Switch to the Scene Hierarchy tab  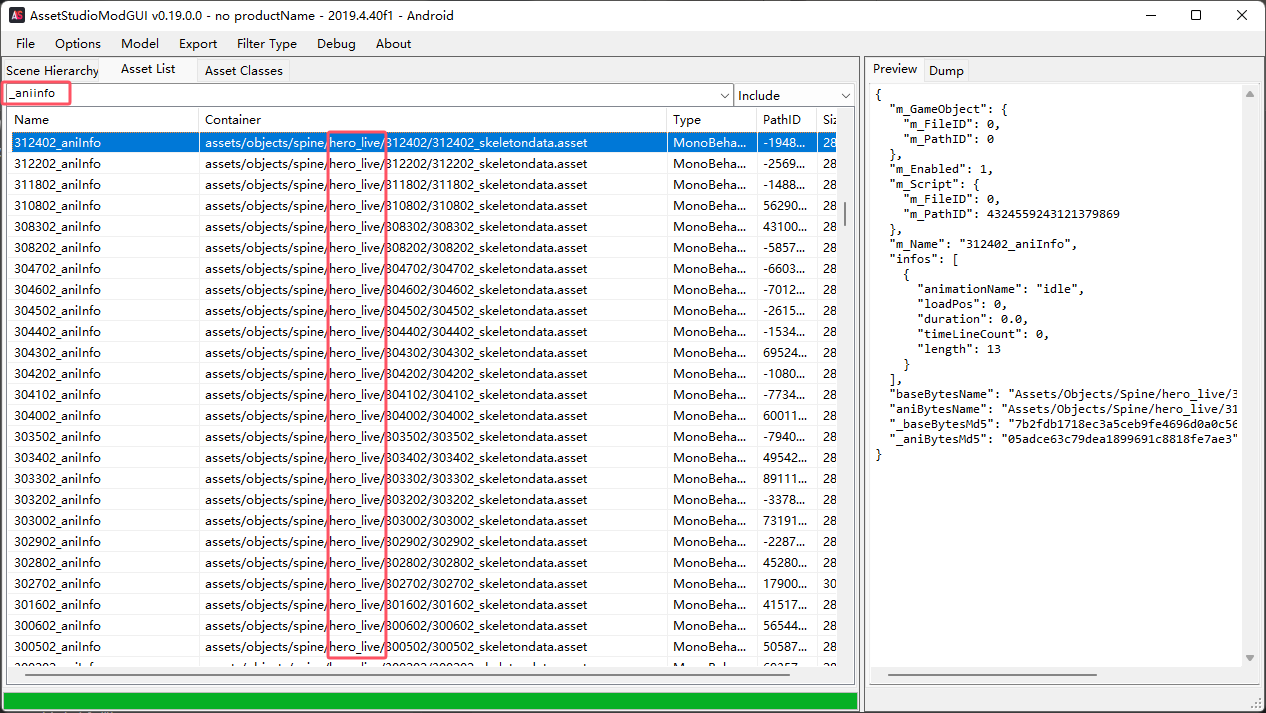[x=52, y=71]
